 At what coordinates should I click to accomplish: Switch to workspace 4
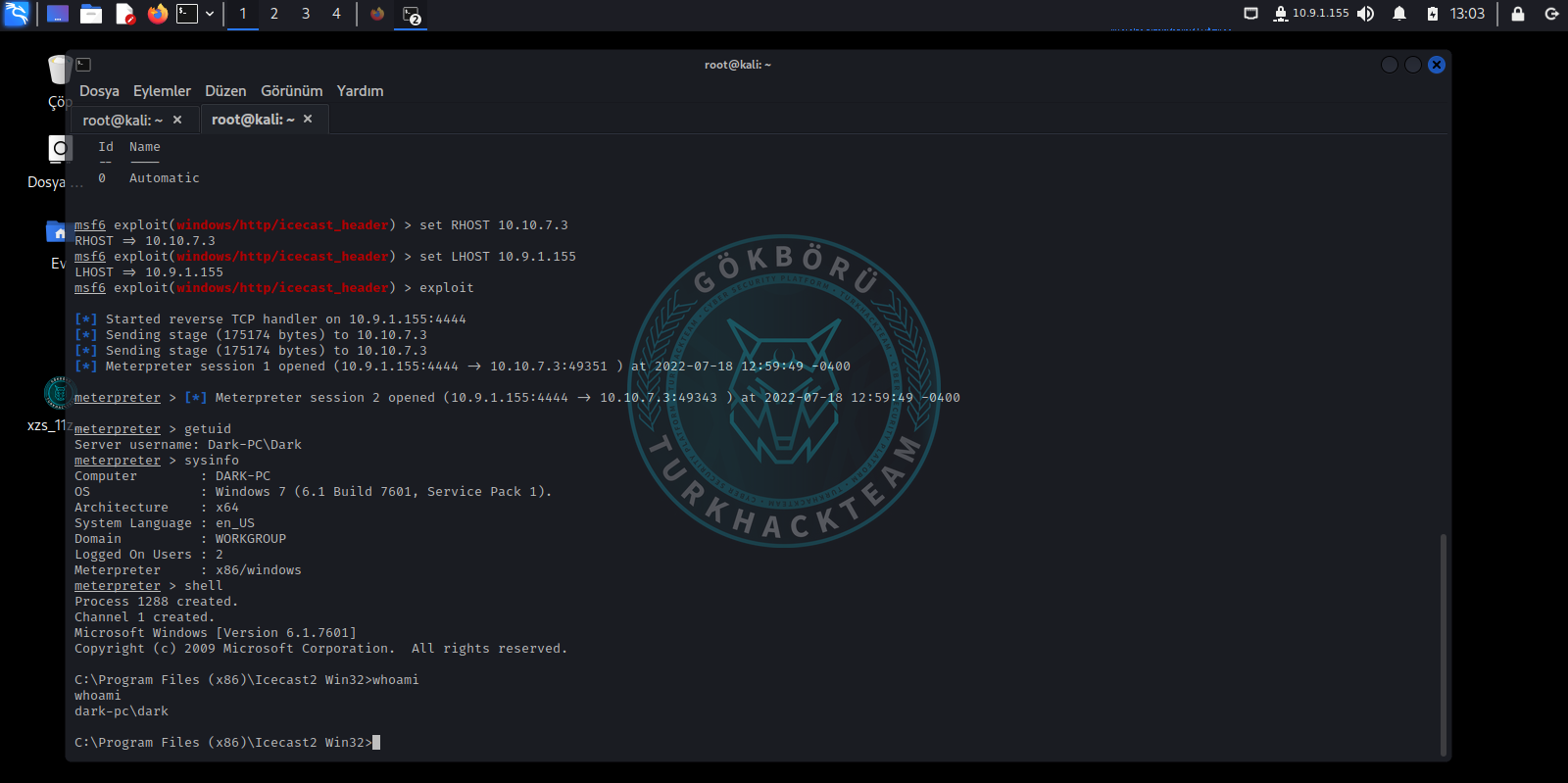coord(336,14)
